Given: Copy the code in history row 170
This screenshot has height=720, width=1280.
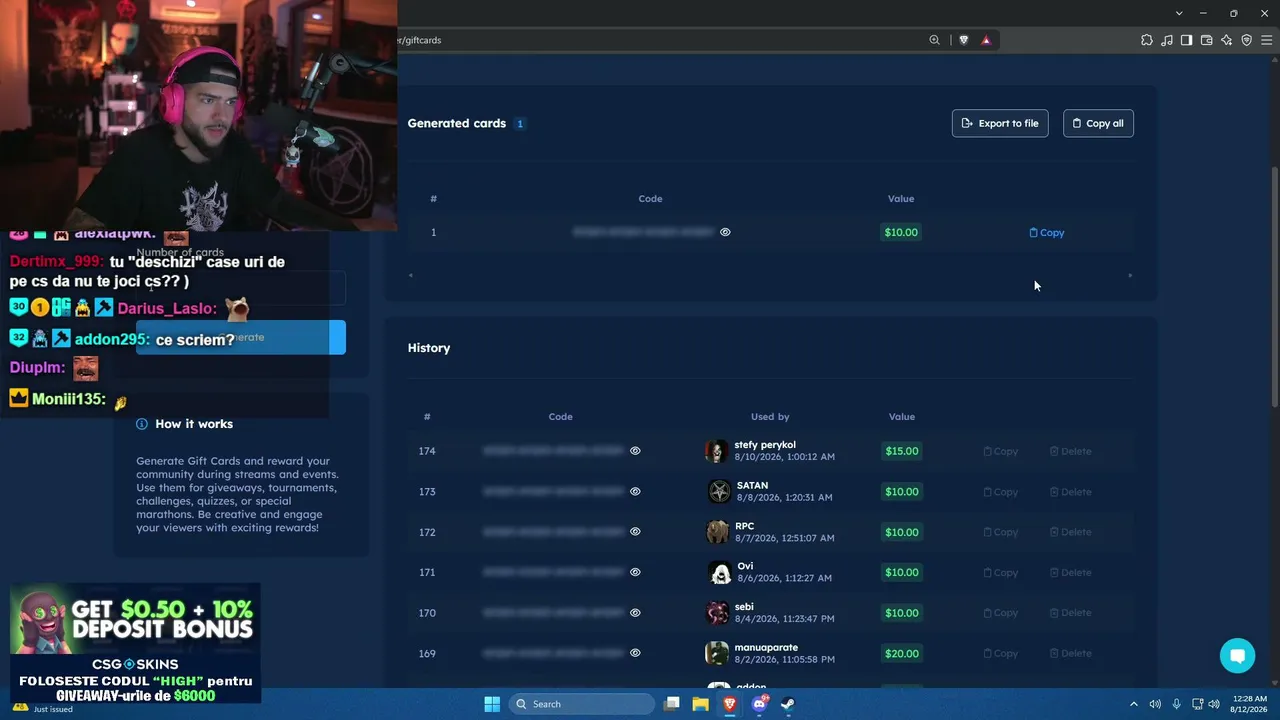Looking at the screenshot, I should [1000, 613].
